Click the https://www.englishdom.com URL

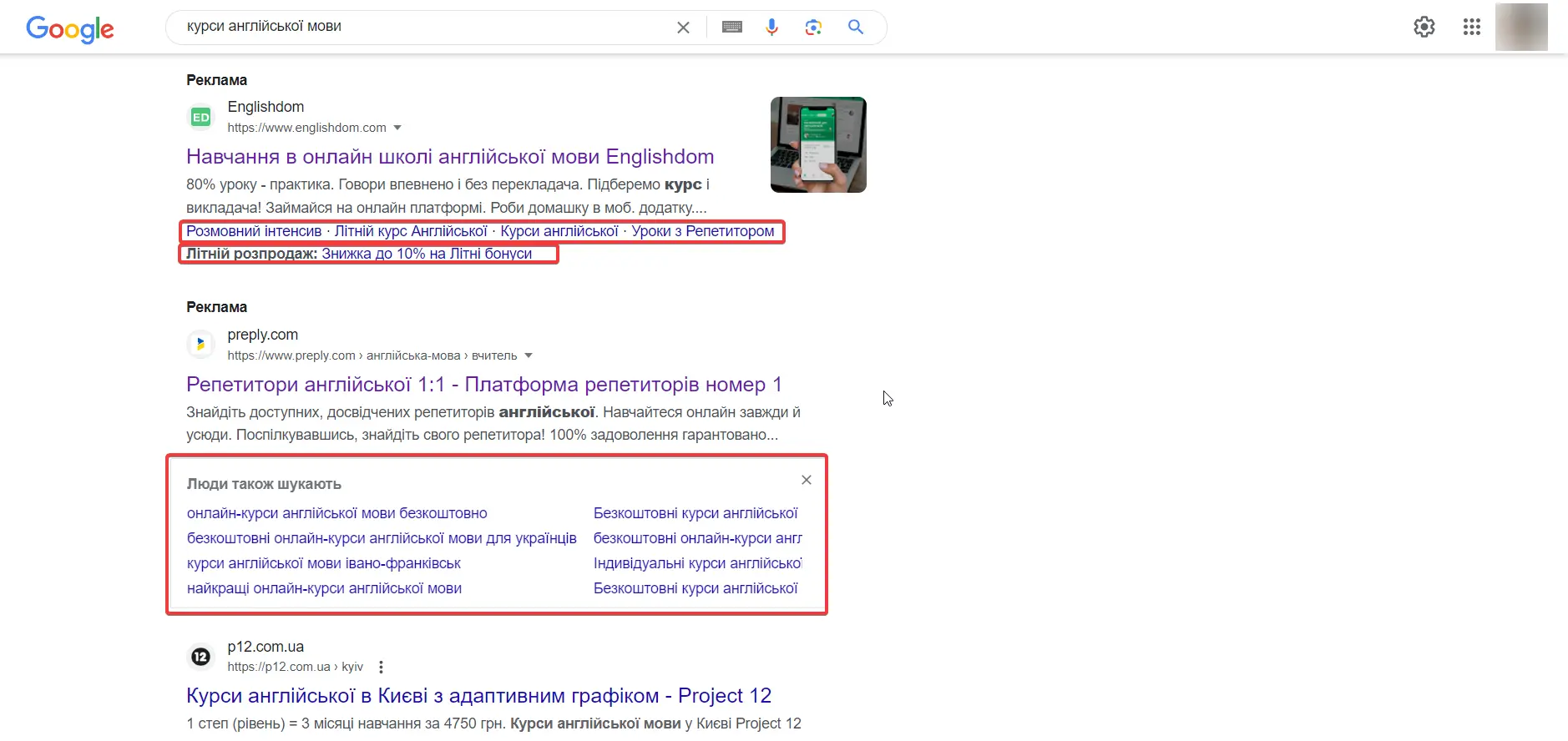tap(306, 128)
